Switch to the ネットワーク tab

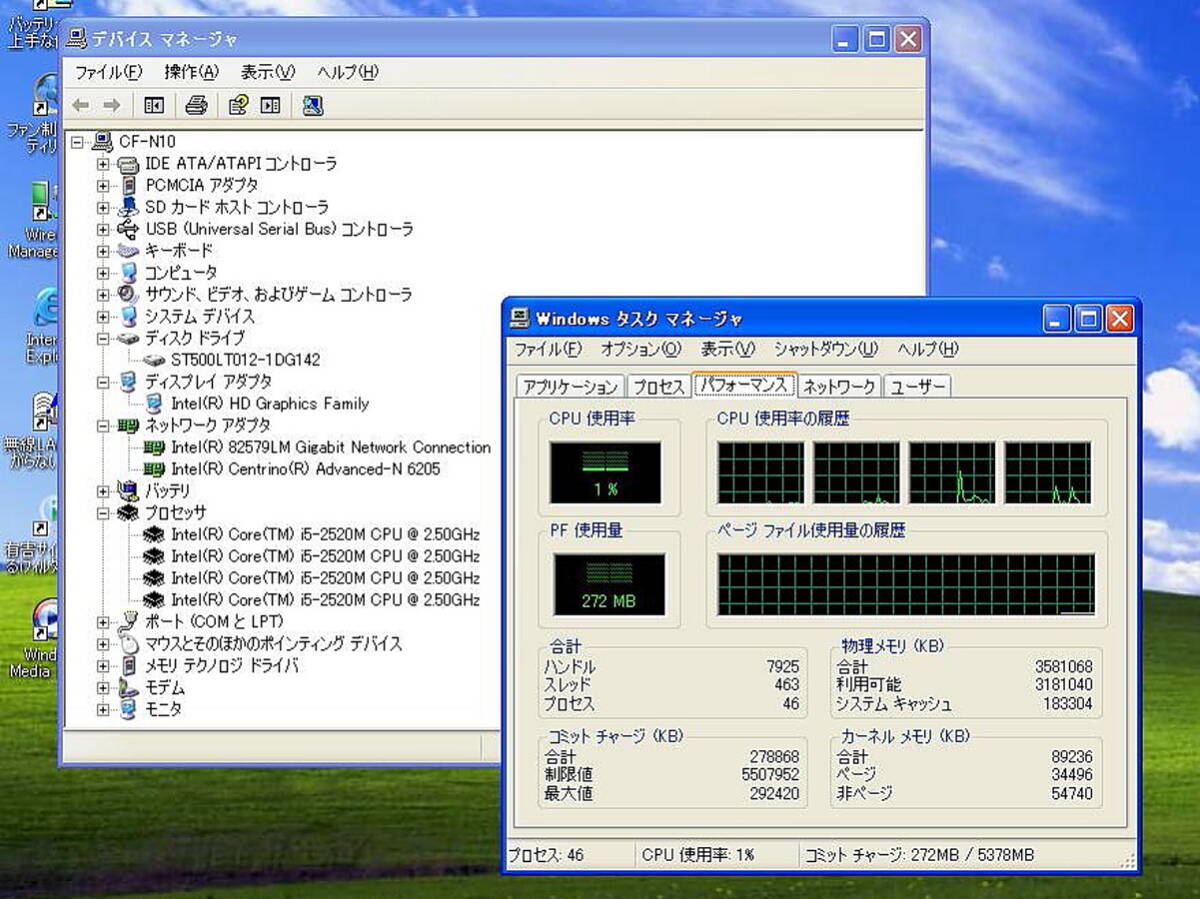click(841, 387)
